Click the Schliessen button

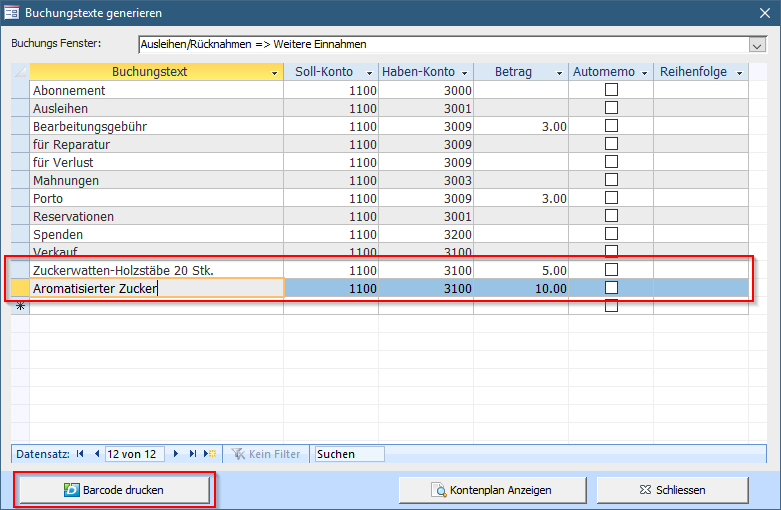click(x=672, y=490)
